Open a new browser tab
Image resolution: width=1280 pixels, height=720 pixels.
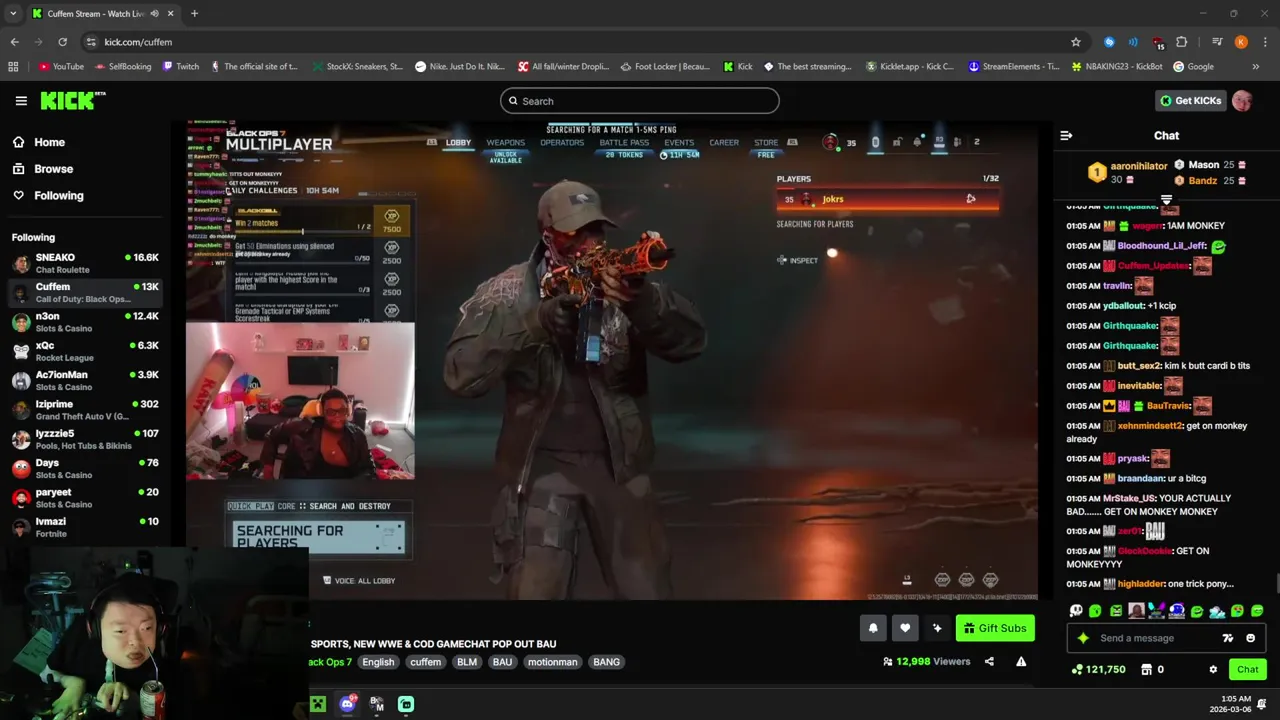pos(194,14)
